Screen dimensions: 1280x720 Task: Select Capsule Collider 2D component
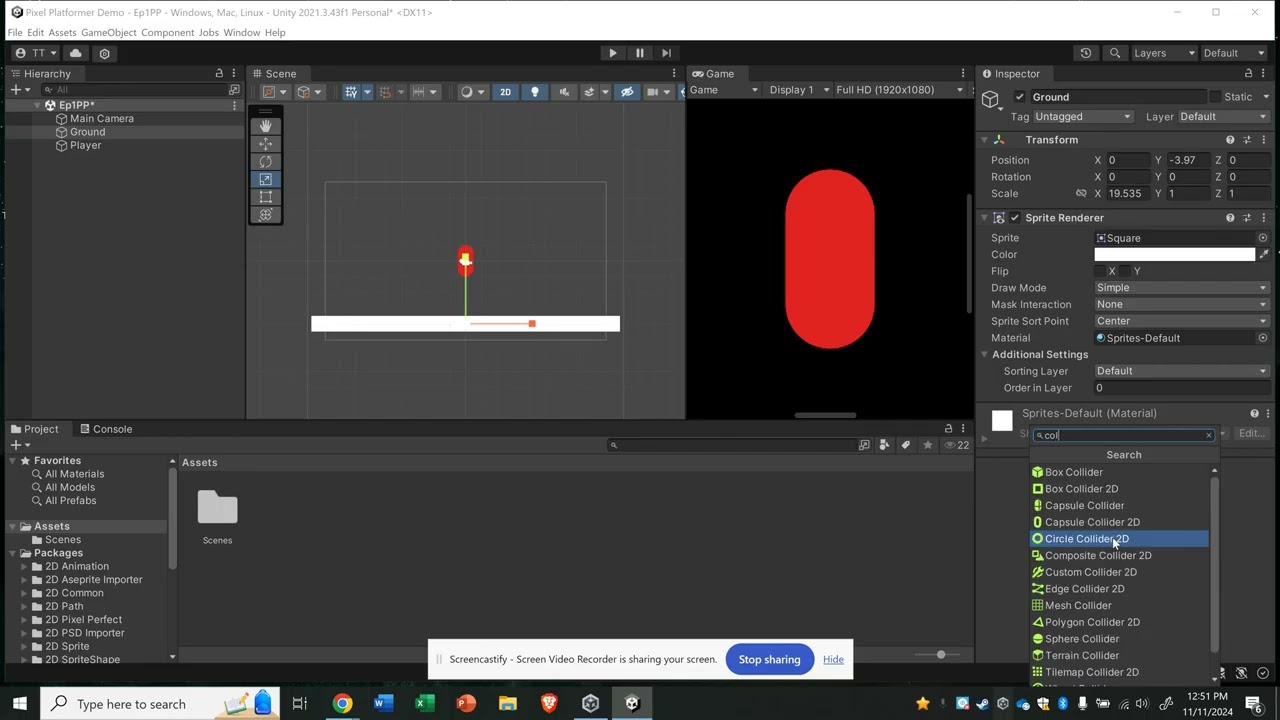(x=1119, y=522)
